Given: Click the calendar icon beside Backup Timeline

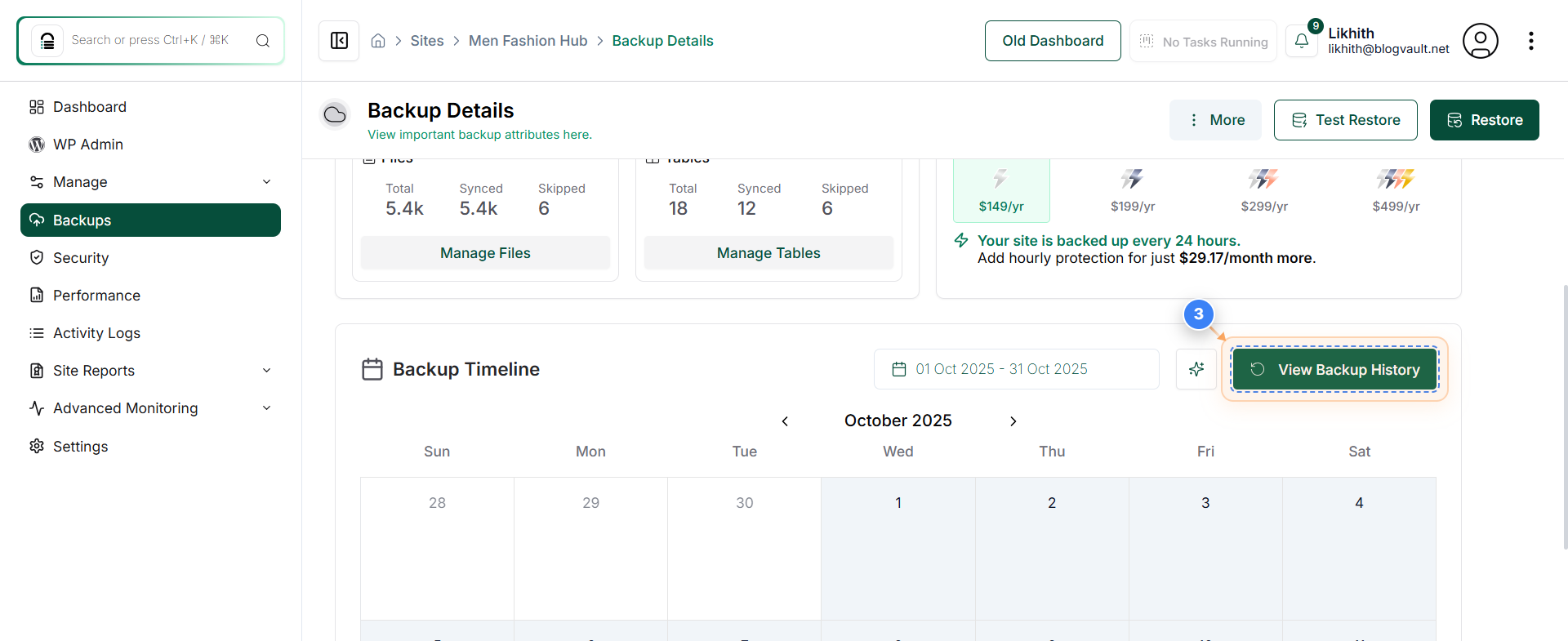Looking at the screenshot, I should click(x=372, y=369).
